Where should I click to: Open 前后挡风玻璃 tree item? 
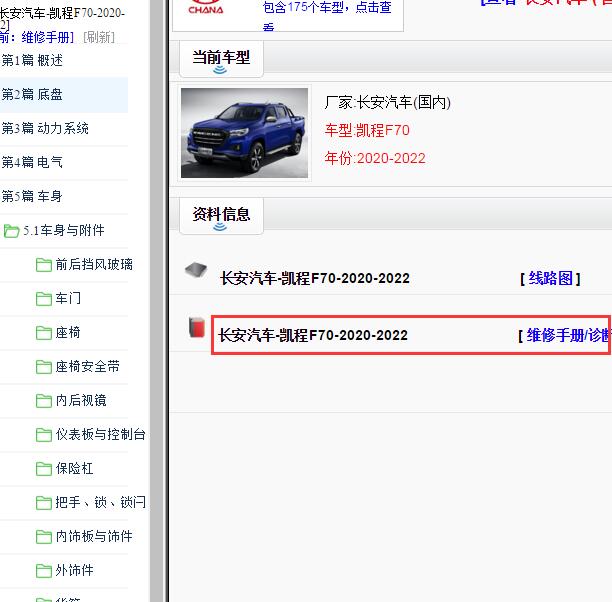point(94,264)
